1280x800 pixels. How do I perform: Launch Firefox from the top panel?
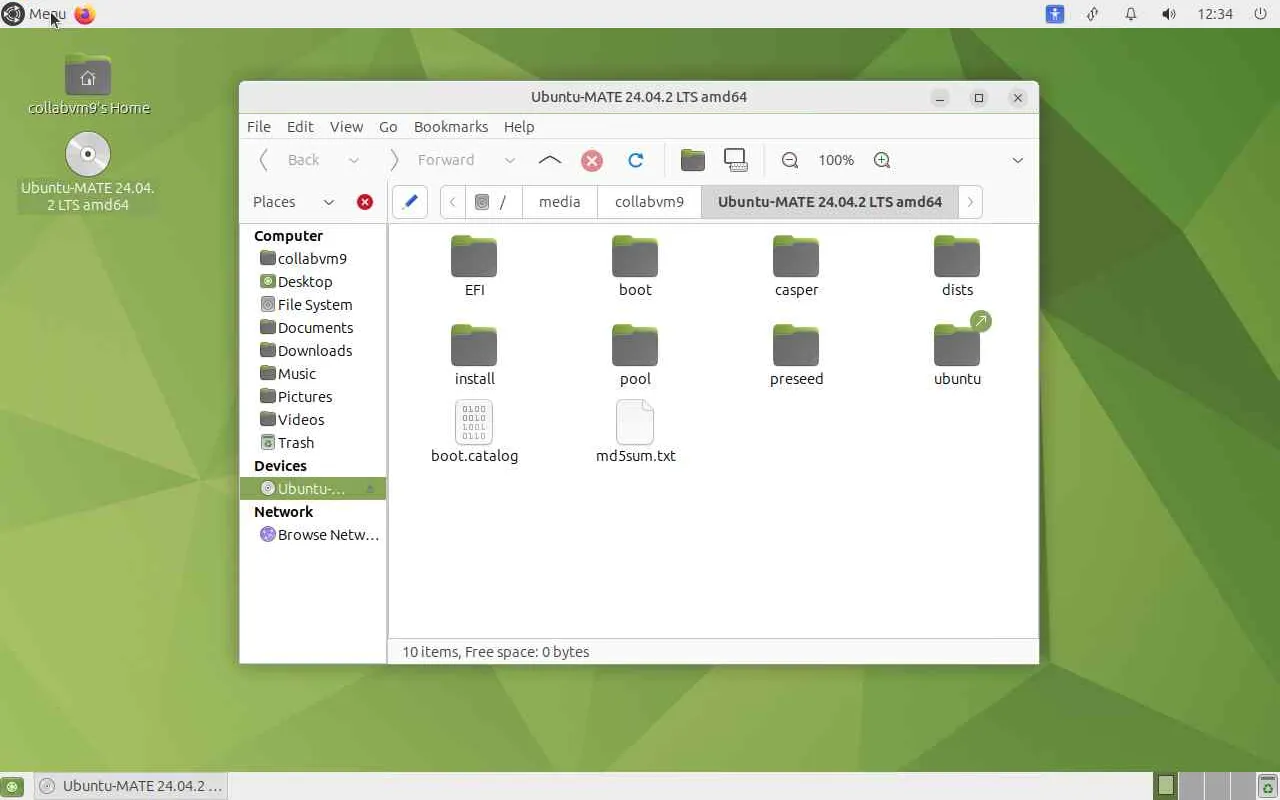tap(85, 14)
